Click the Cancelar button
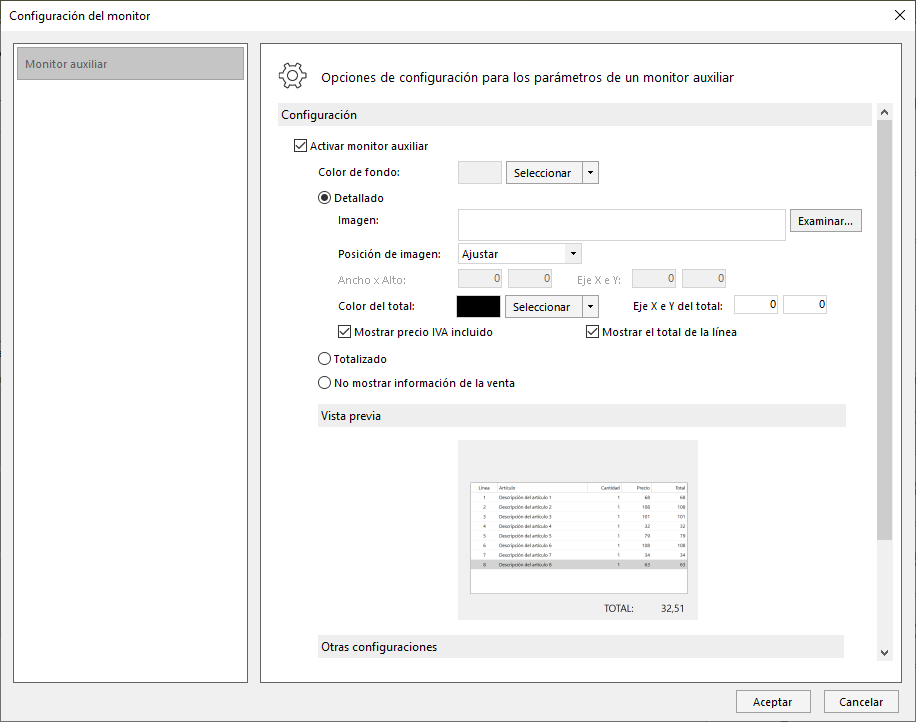The width and height of the screenshot is (916, 722). [x=861, y=702]
